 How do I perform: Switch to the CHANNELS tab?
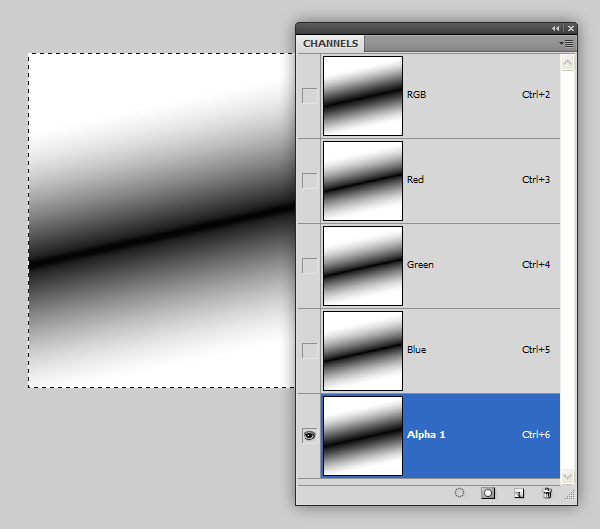[x=330, y=44]
